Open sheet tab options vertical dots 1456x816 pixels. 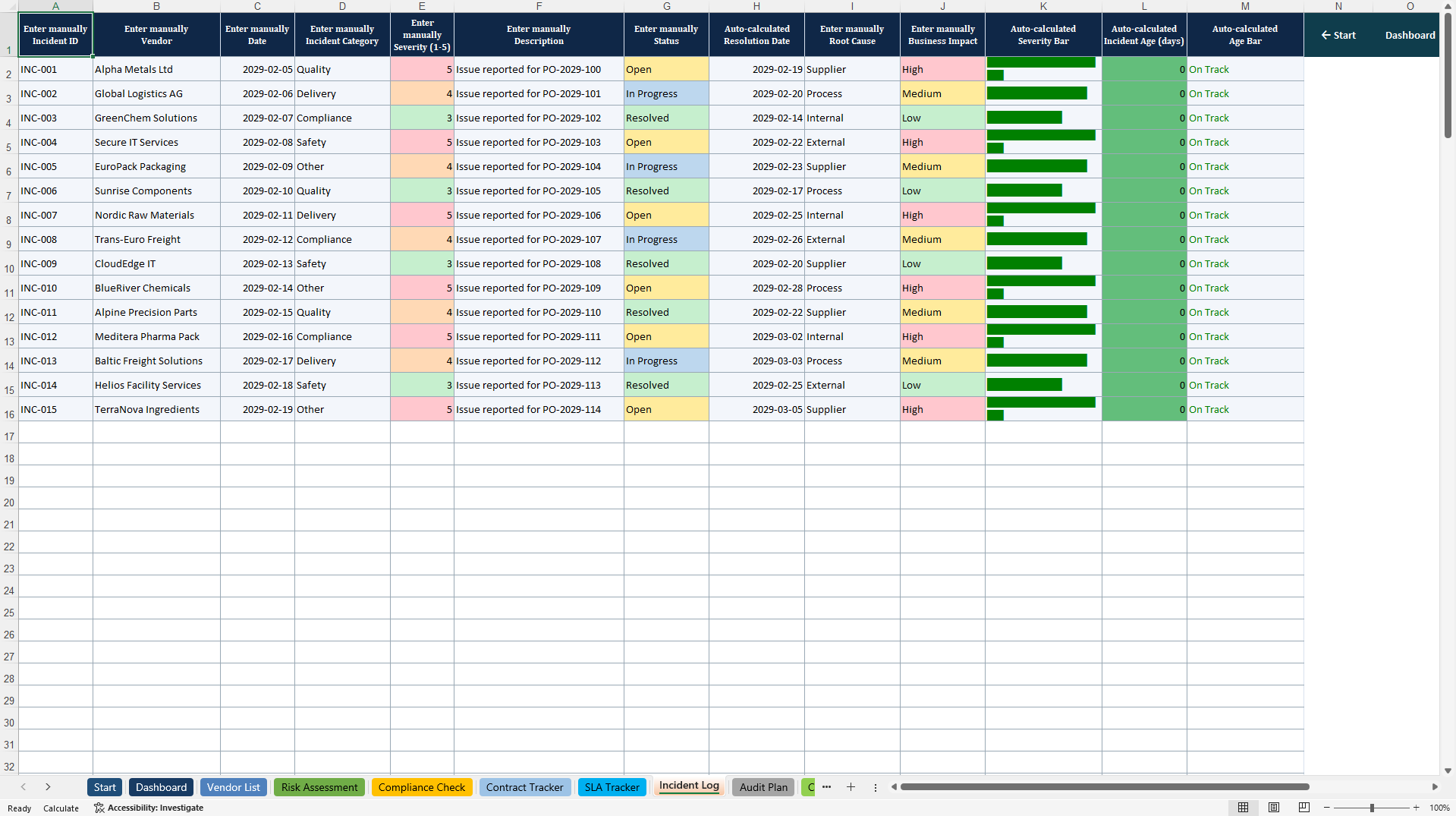click(875, 787)
